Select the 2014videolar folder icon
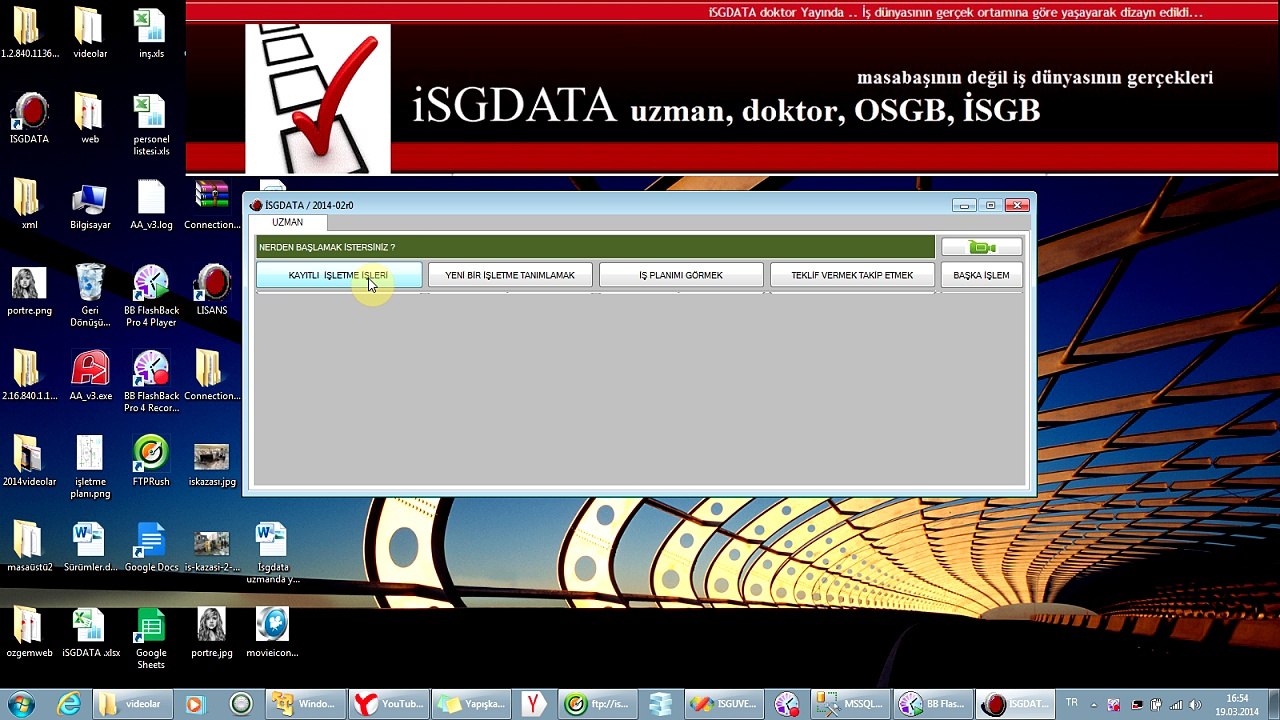 click(x=29, y=461)
